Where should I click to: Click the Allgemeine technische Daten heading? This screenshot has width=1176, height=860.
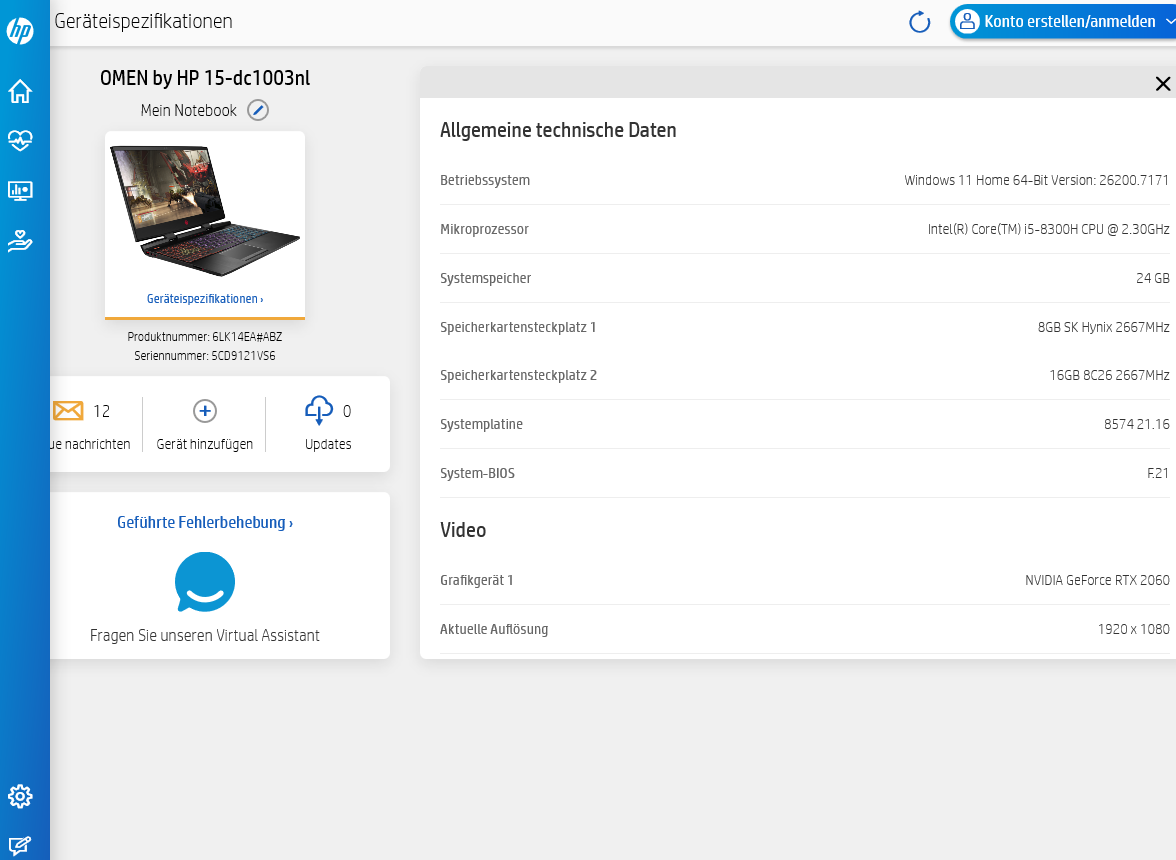coord(558,130)
